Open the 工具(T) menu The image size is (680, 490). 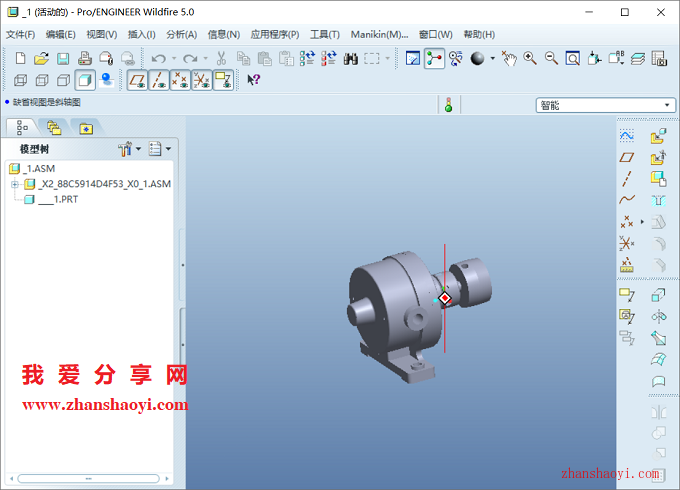[325, 35]
